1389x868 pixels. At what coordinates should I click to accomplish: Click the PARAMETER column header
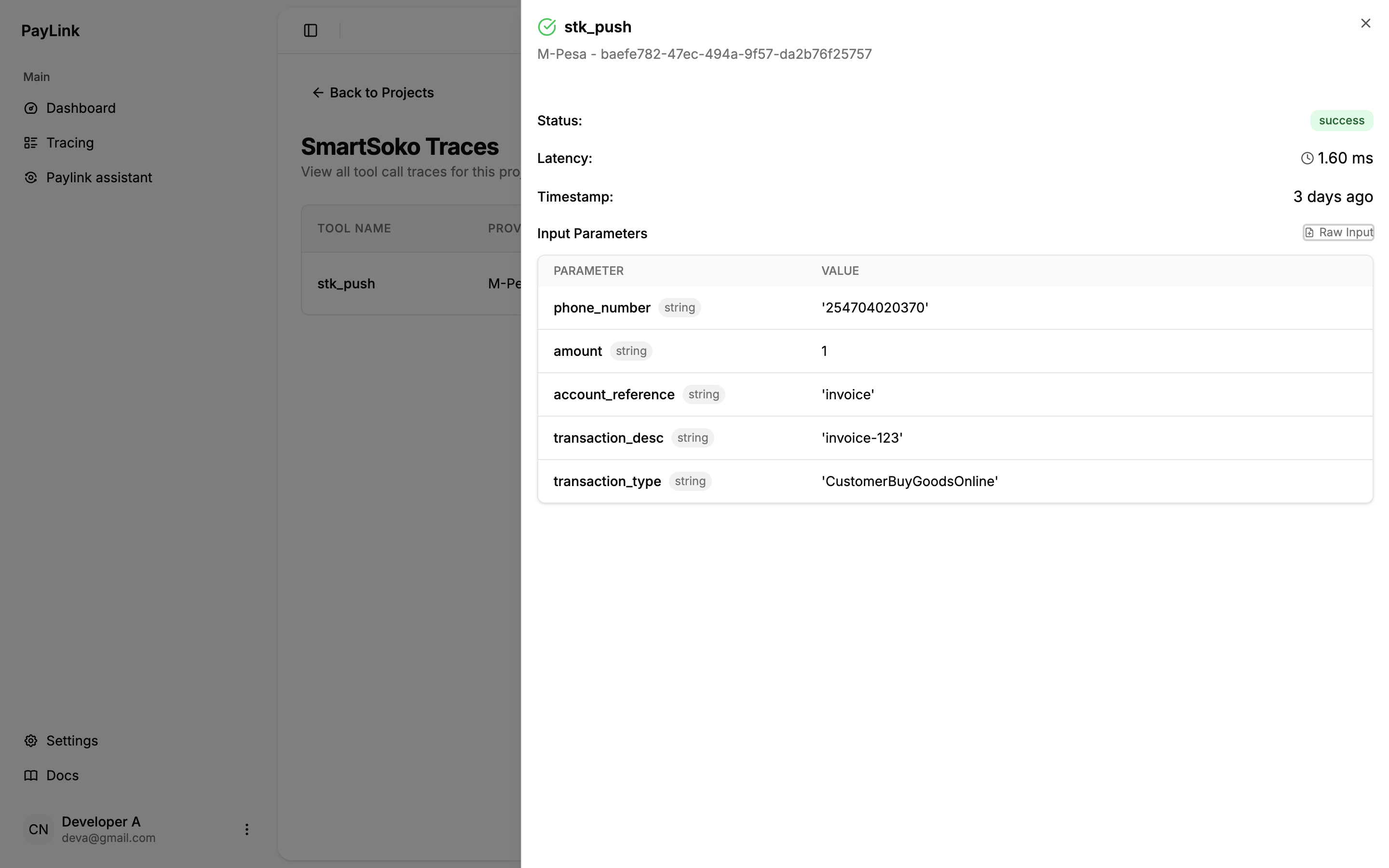(588, 271)
